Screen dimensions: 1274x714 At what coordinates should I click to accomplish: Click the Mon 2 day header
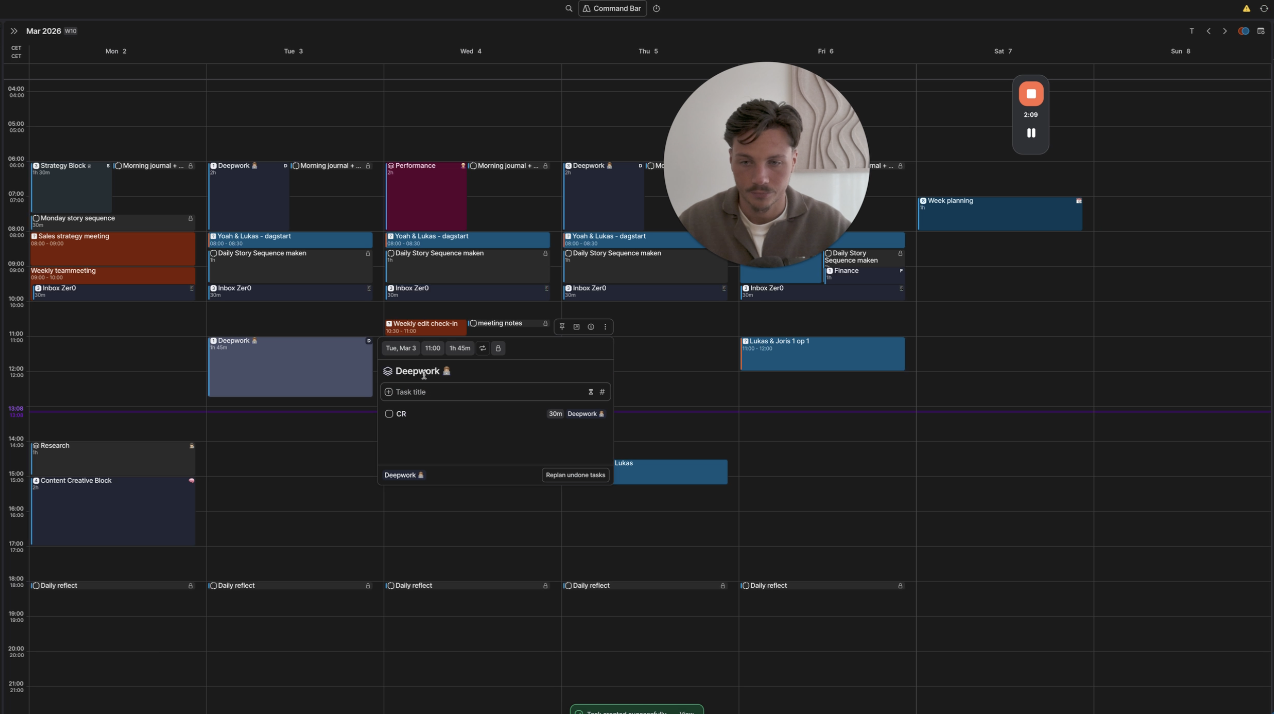[x=116, y=51]
